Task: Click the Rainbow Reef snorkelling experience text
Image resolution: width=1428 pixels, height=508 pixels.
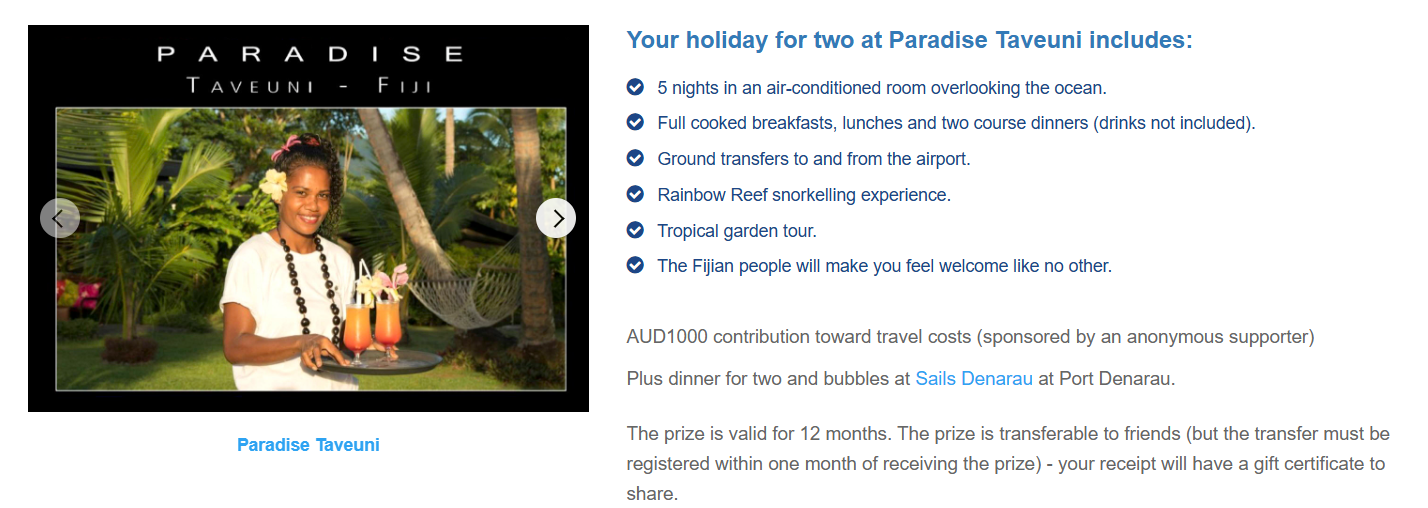Action: pyautogui.click(x=803, y=195)
